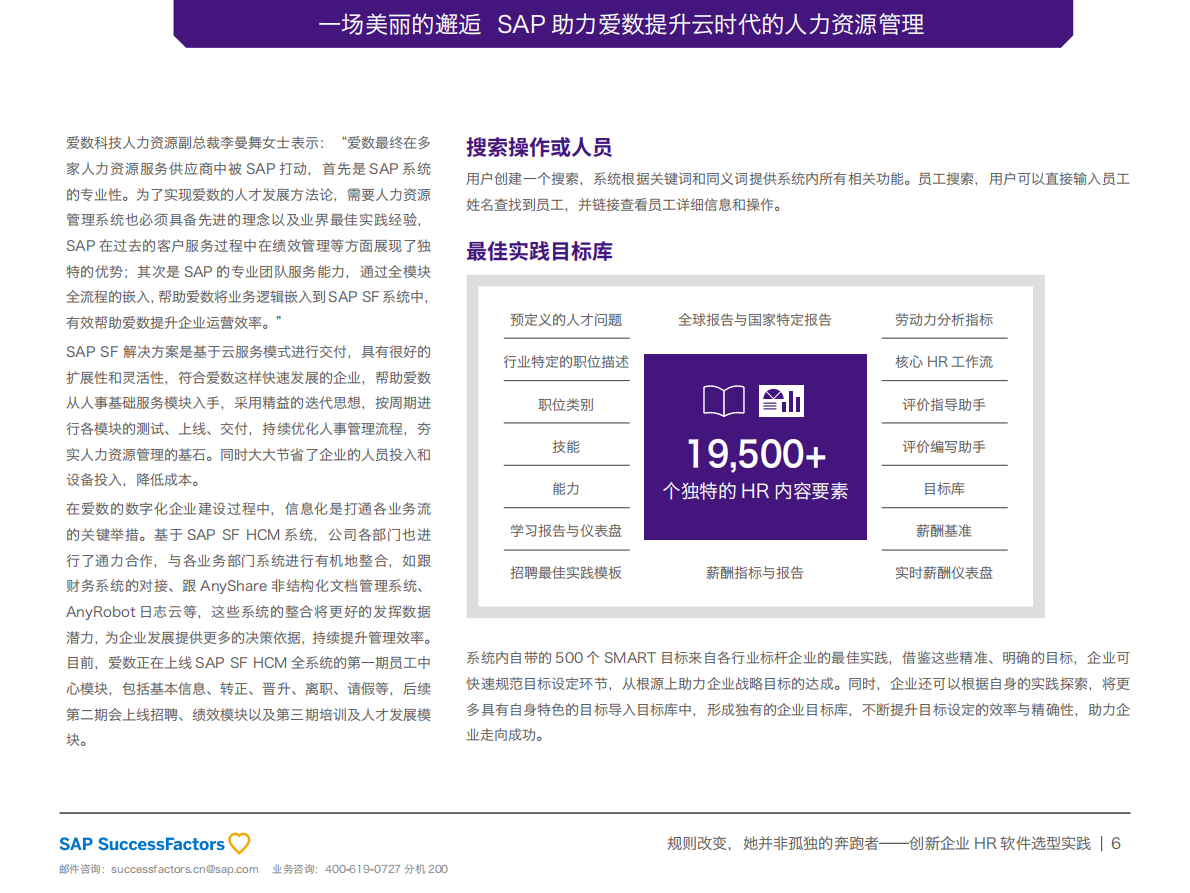
Task: Click the yellow heart icon next to SAP SuccessFactors
Action: click(238, 843)
